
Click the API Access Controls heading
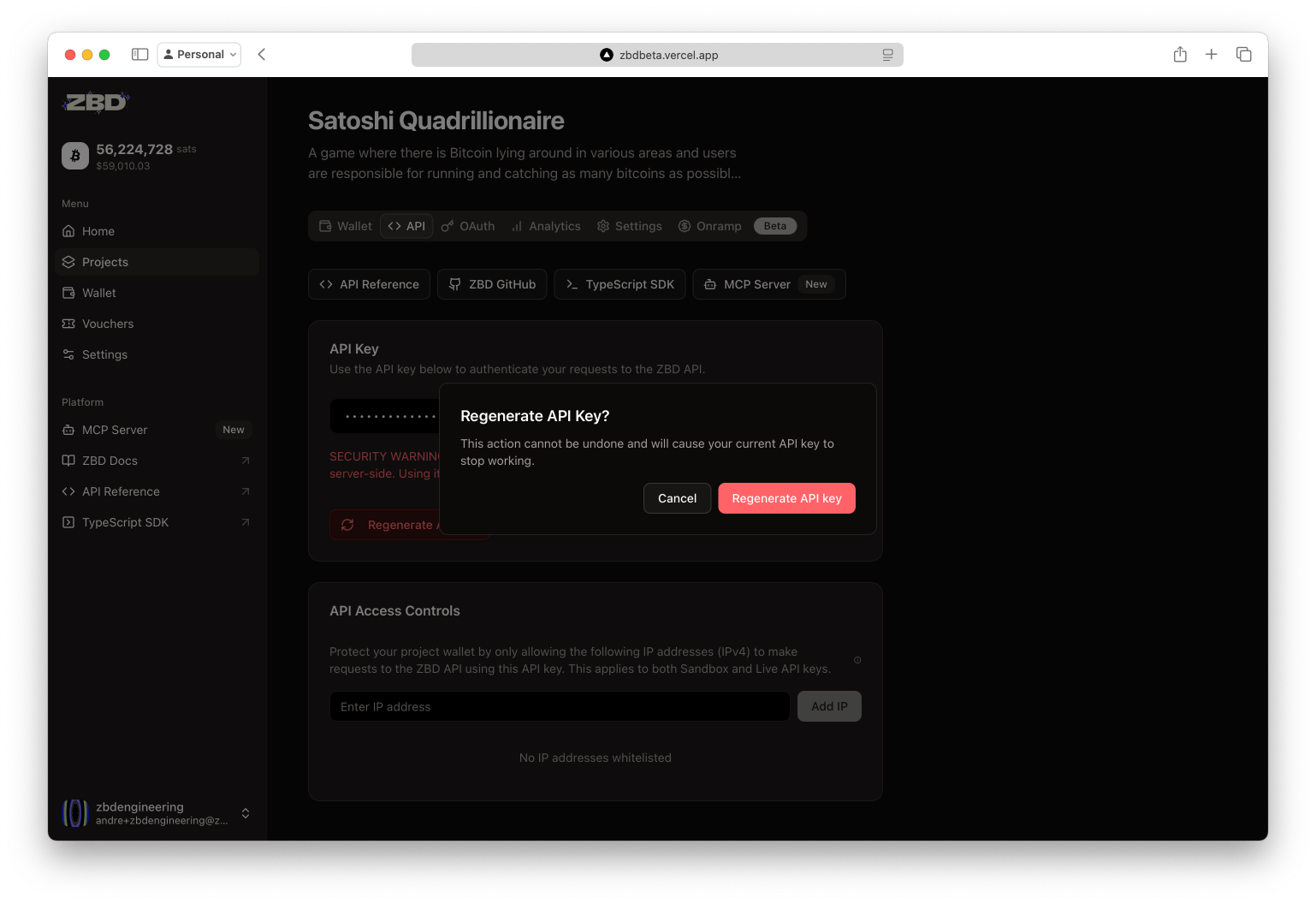coord(394,610)
